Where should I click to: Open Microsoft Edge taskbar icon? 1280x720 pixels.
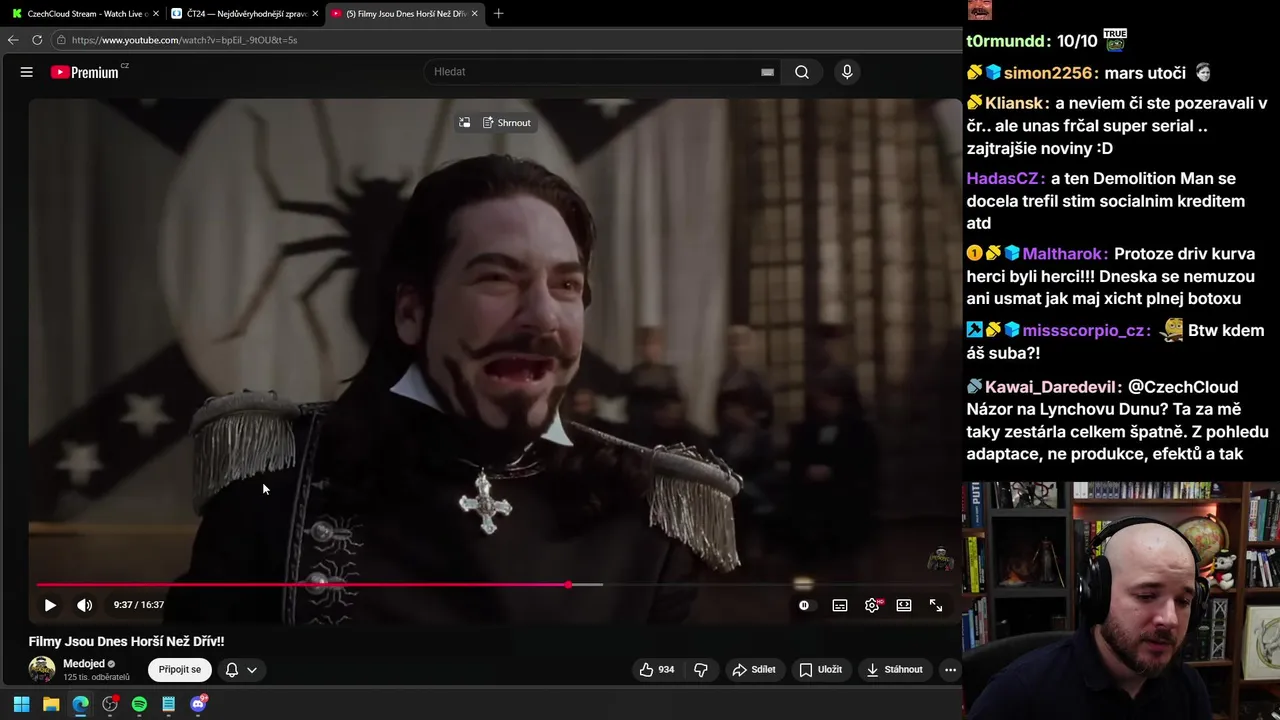point(80,704)
